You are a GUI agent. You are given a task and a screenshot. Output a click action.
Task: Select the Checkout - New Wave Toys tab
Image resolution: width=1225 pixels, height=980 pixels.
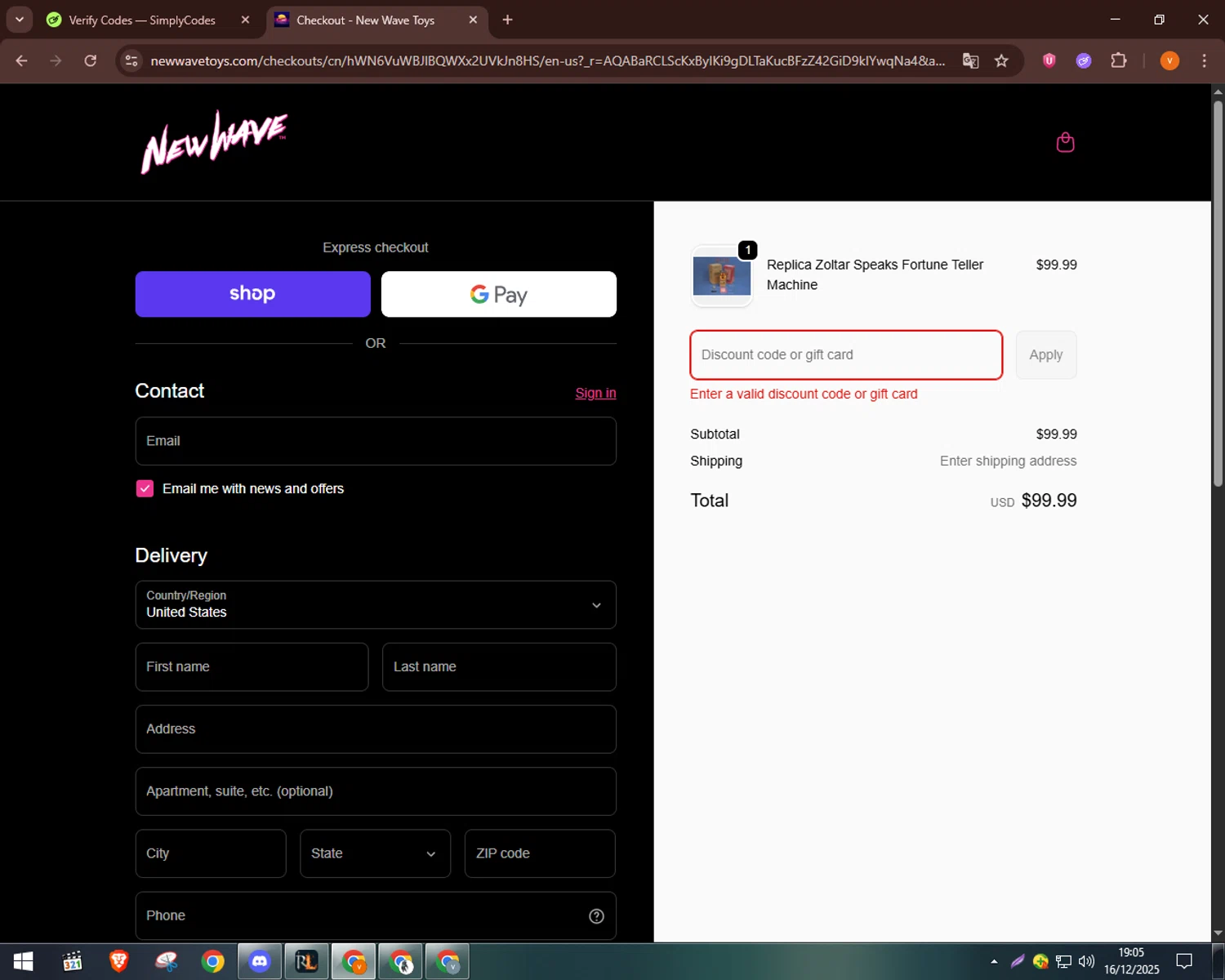tap(366, 20)
